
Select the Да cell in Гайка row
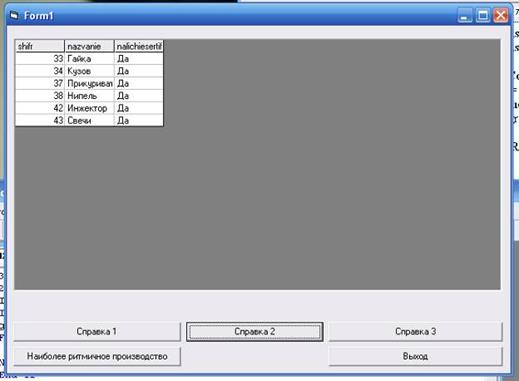pyautogui.click(x=139, y=59)
